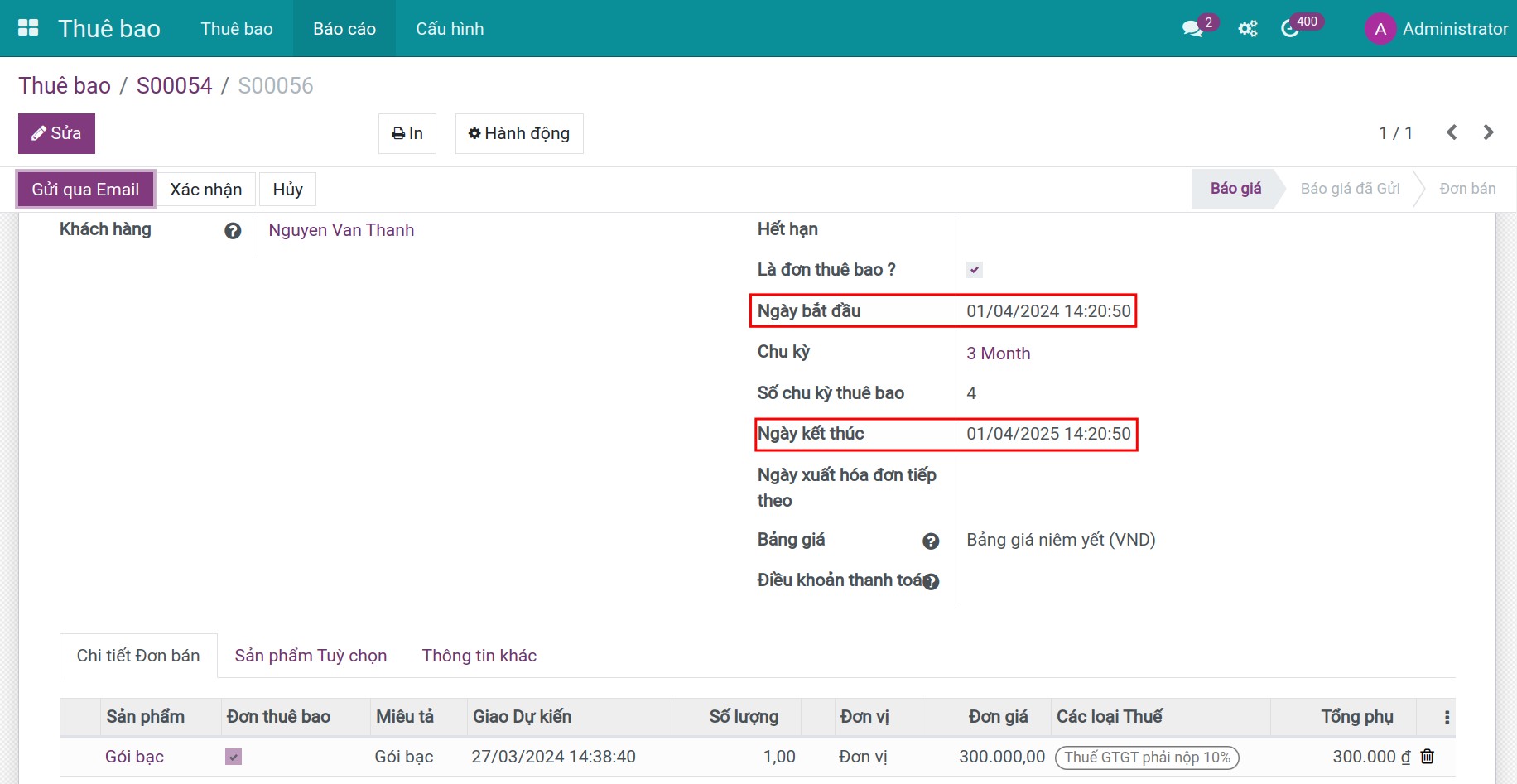Toggle Đơn thuê bao checkbox in Gói bạc row

coord(234,757)
